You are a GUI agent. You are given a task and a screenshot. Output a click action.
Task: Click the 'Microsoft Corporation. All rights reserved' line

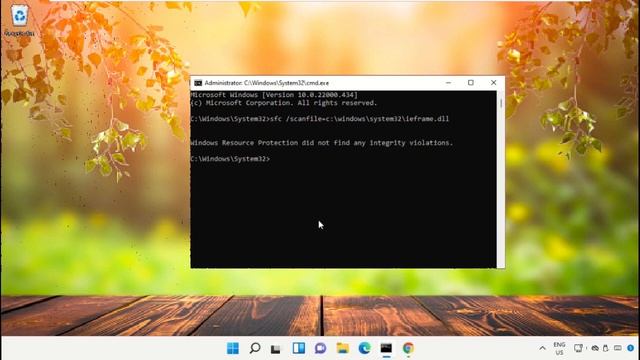[x=284, y=103]
